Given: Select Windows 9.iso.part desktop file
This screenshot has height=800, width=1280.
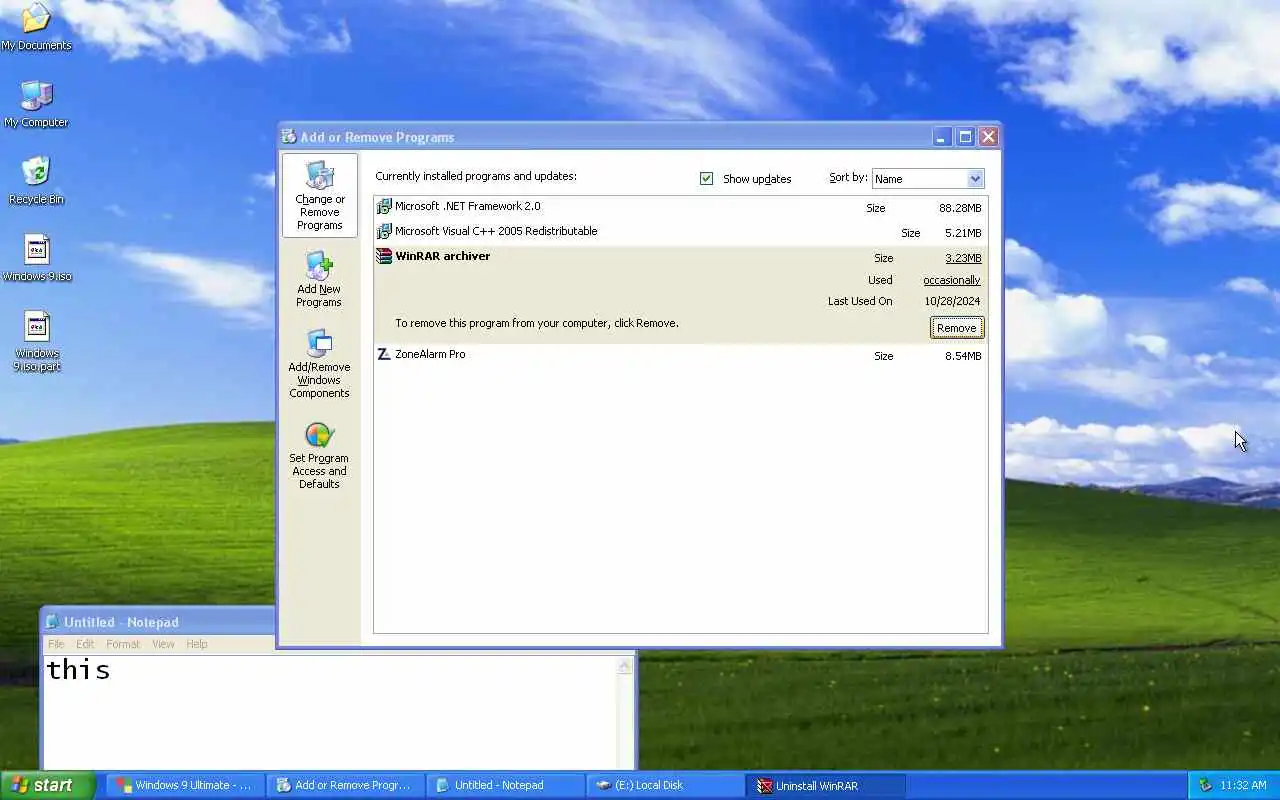Looking at the screenshot, I should pos(37,327).
